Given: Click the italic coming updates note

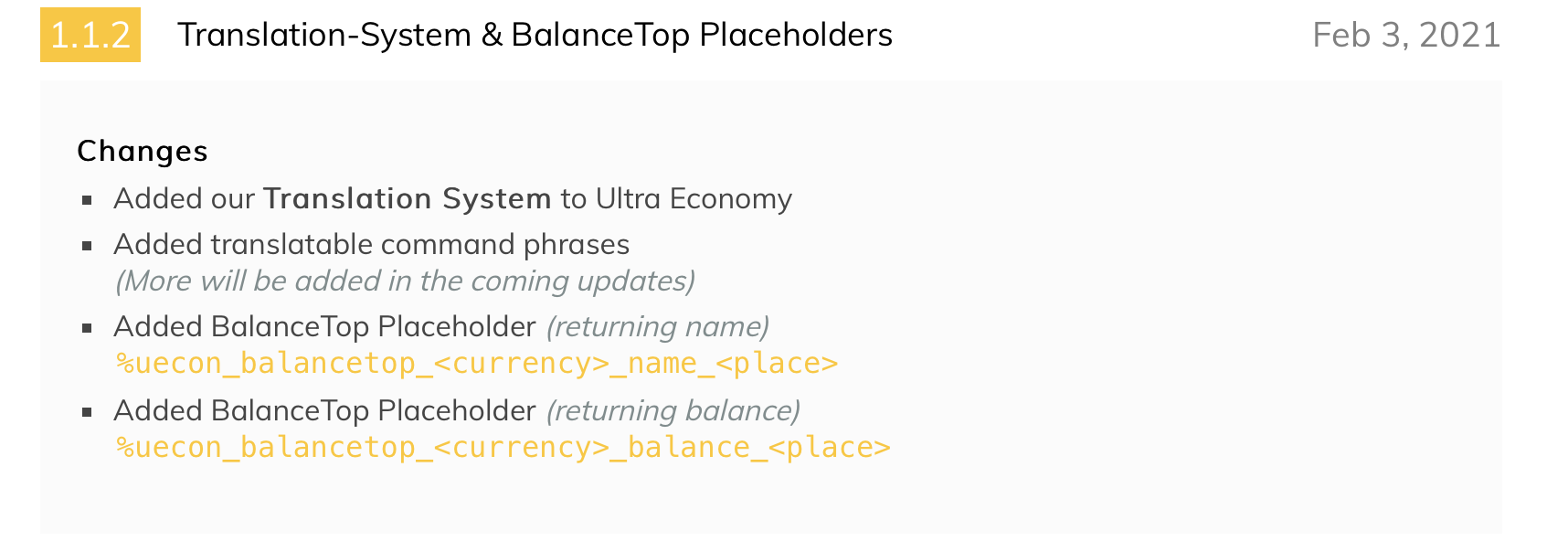Looking at the screenshot, I should [405, 281].
